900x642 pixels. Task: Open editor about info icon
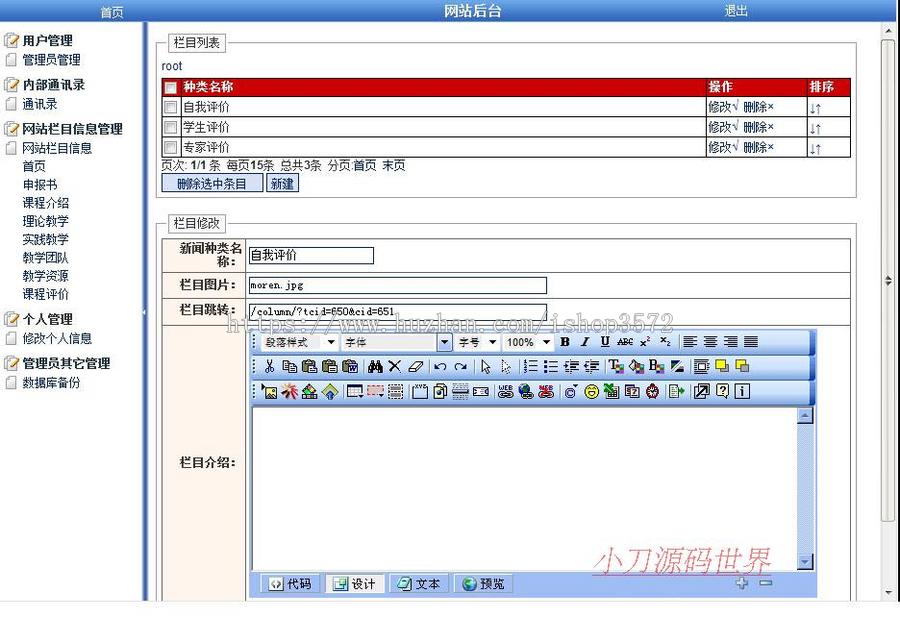pos(742,392)
